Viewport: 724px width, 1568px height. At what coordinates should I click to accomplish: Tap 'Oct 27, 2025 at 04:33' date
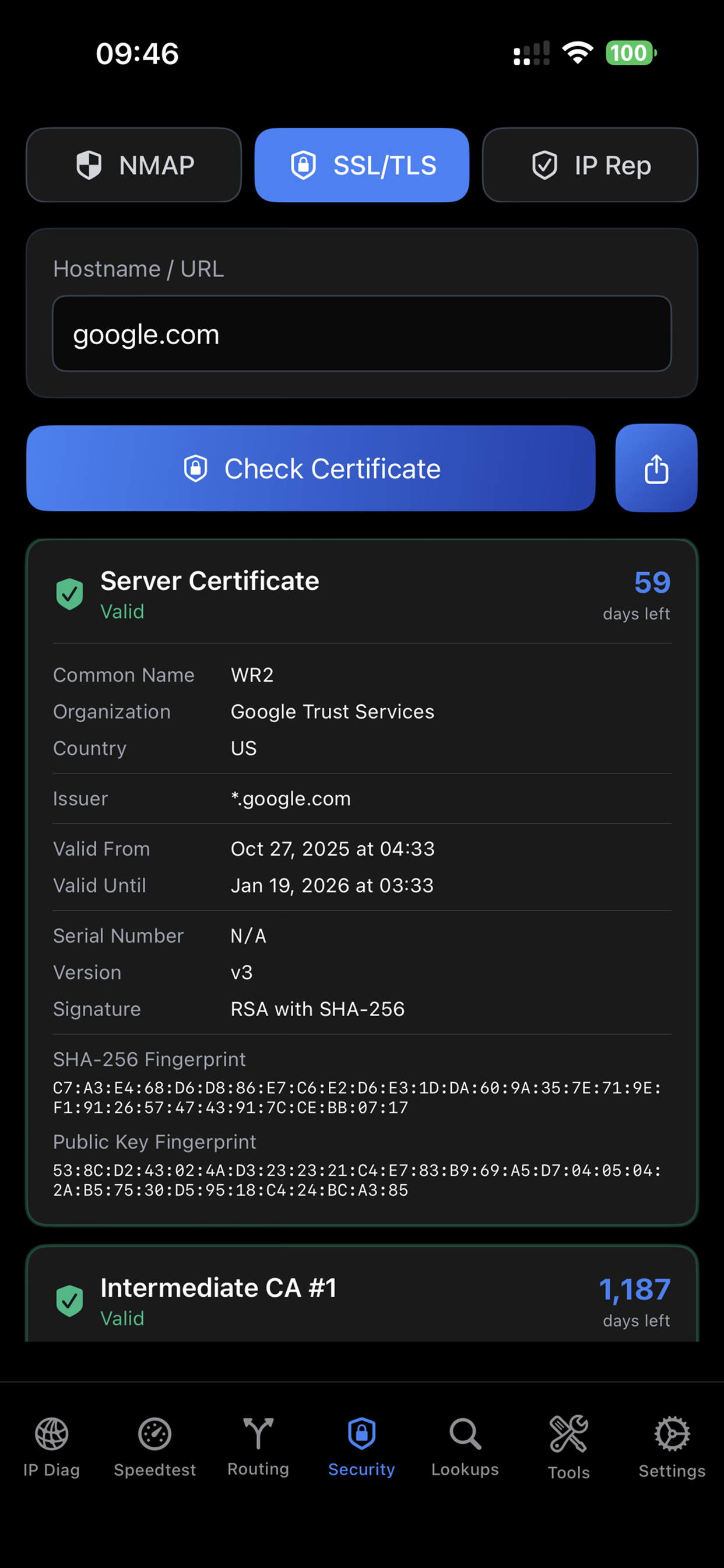333,849
